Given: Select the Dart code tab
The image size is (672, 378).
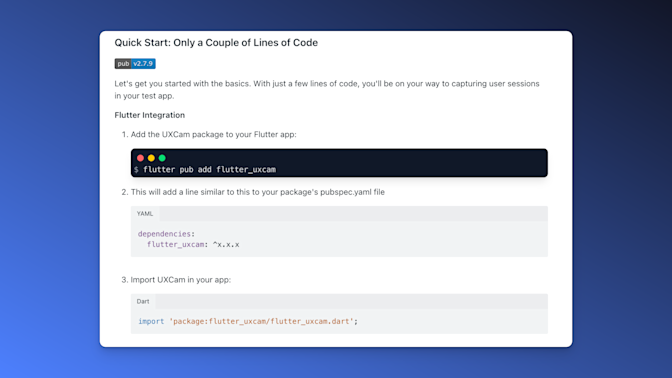Looking at the screenshot, I should [143, 301].
